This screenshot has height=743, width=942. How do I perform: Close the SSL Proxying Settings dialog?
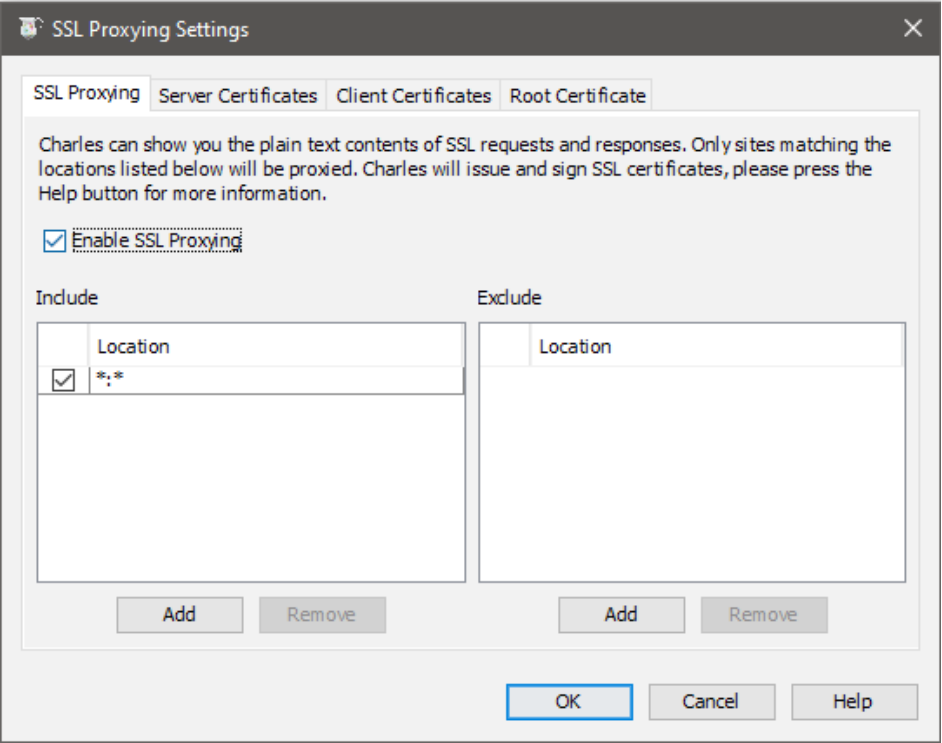coord(912,28)
